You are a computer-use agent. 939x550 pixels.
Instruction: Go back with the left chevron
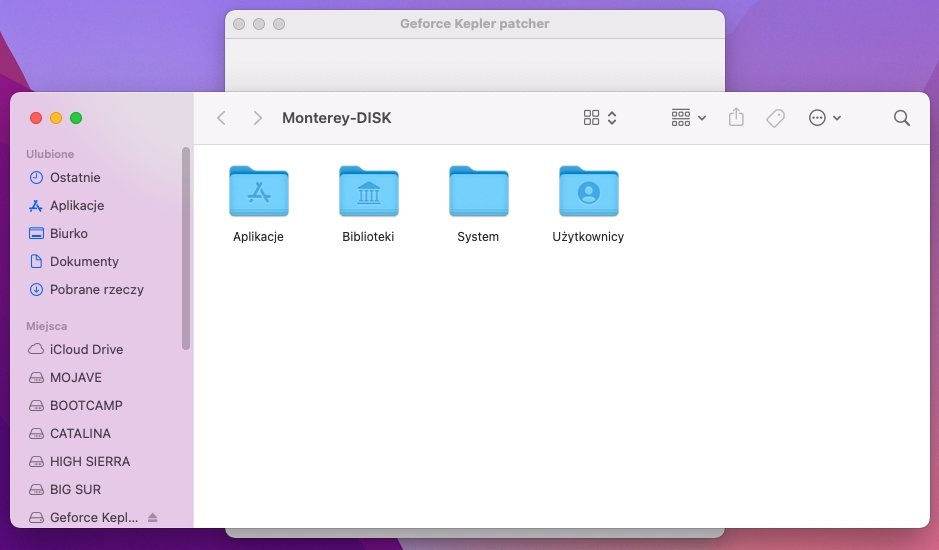(221, 118)
